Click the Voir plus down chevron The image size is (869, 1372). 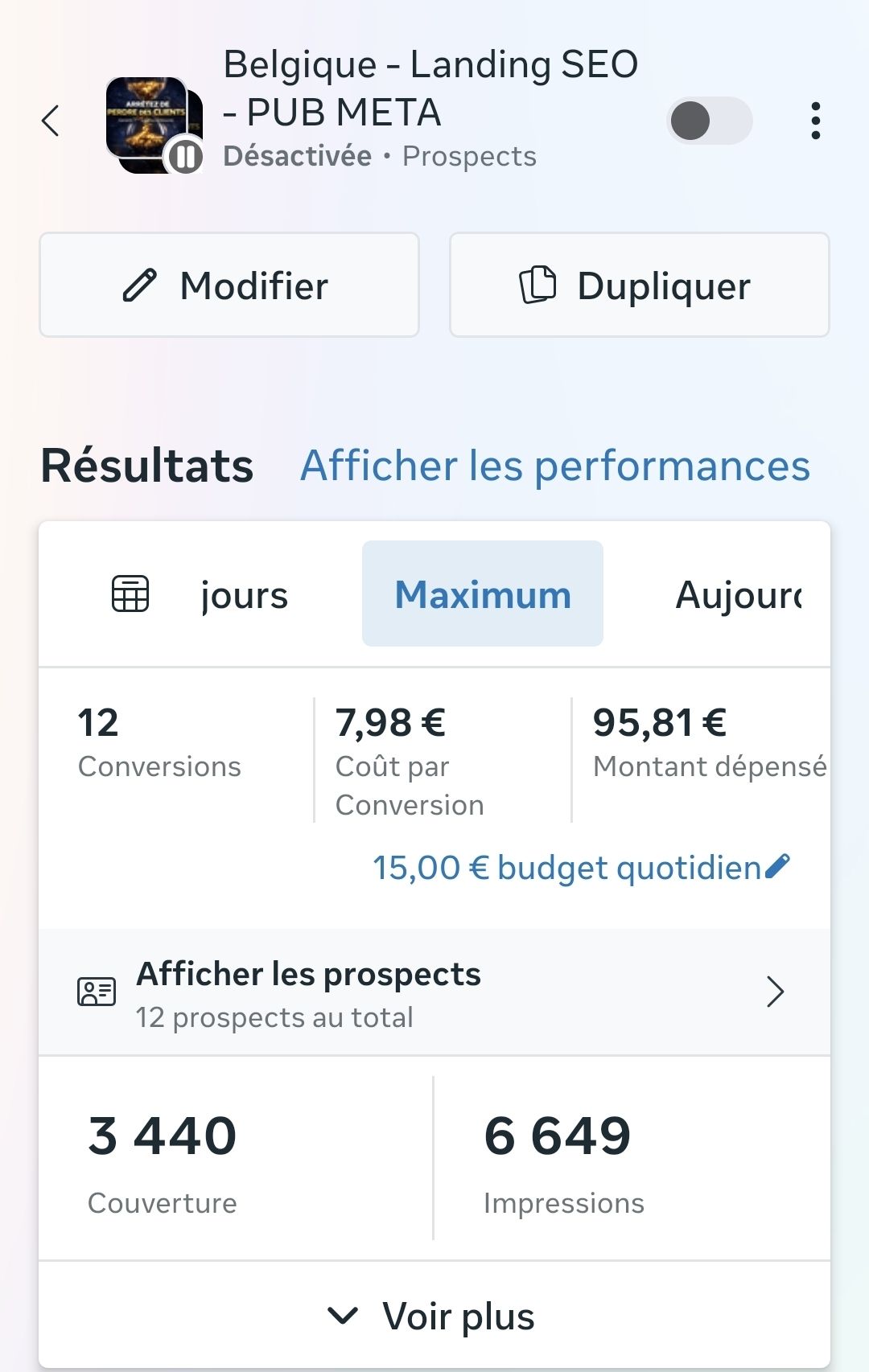[x=343, y=1317]
